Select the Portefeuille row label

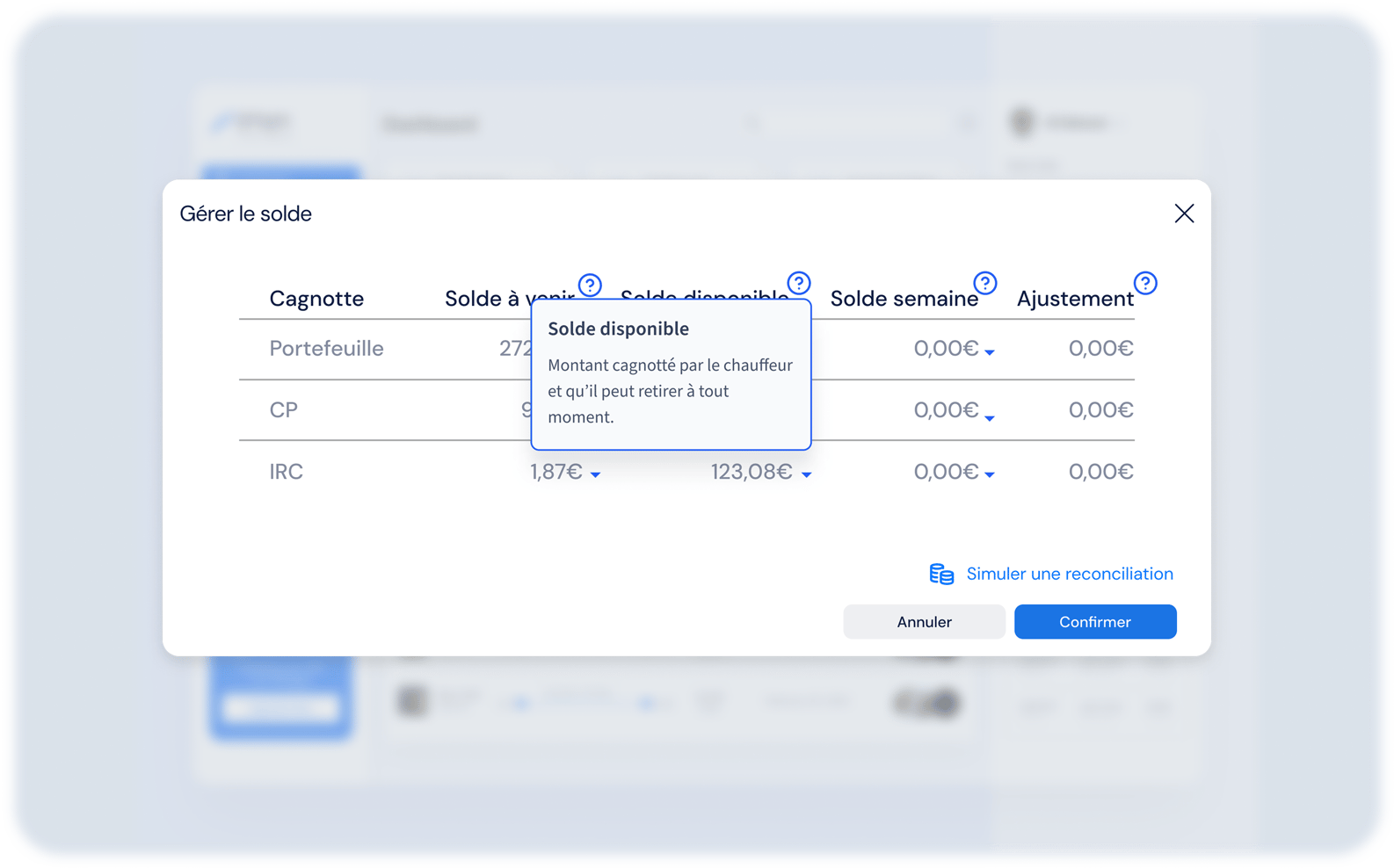326,349
